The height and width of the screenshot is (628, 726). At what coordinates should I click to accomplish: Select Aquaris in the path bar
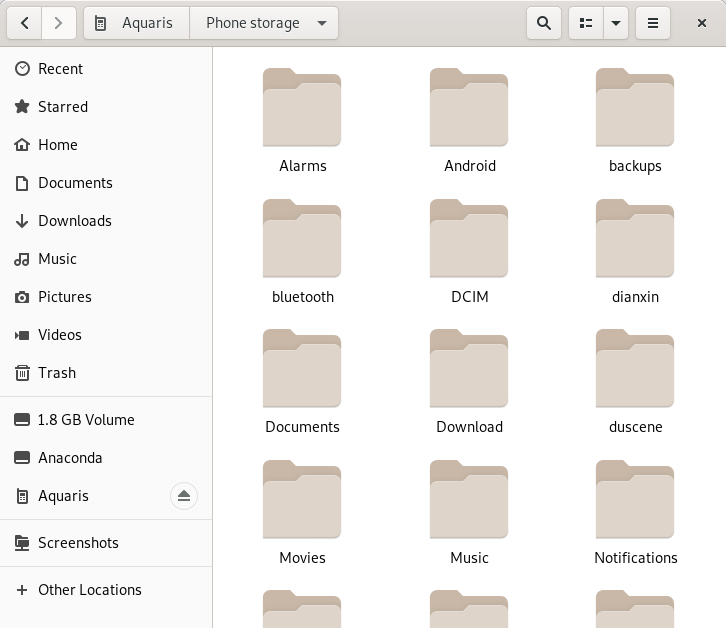point(137,23)
